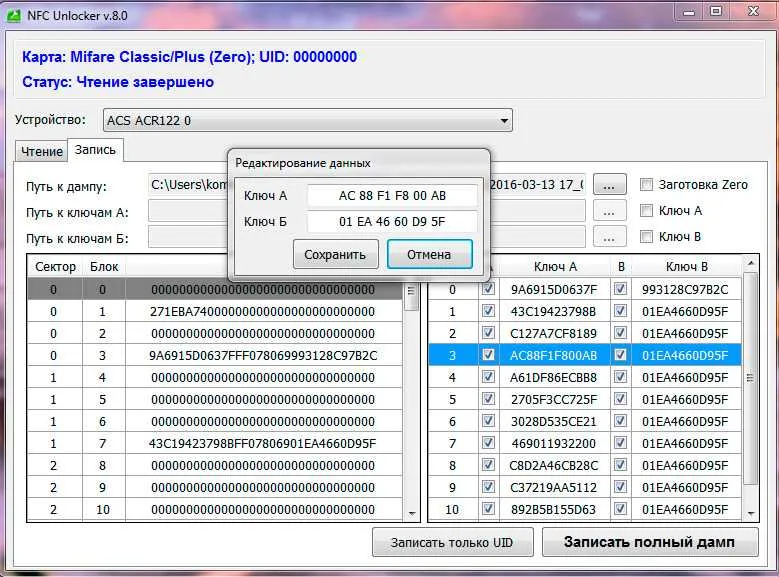The height and width of the screenshot is (577, 779).
Task: Click the Сектор column header
Action: click(x=55, y=267)
